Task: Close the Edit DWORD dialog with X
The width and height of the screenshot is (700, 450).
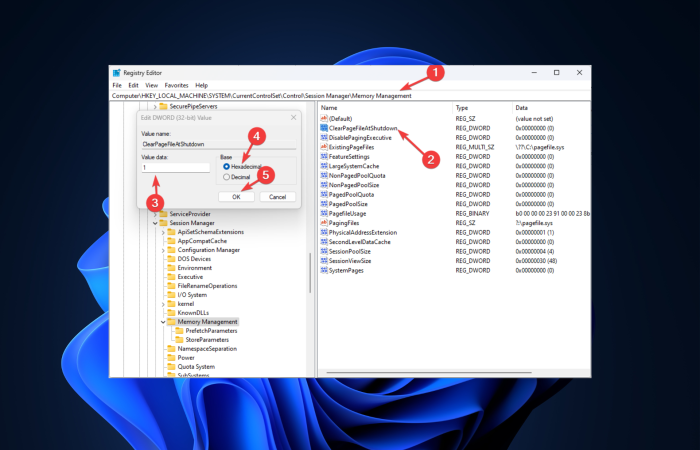Action: pos(293,117)
